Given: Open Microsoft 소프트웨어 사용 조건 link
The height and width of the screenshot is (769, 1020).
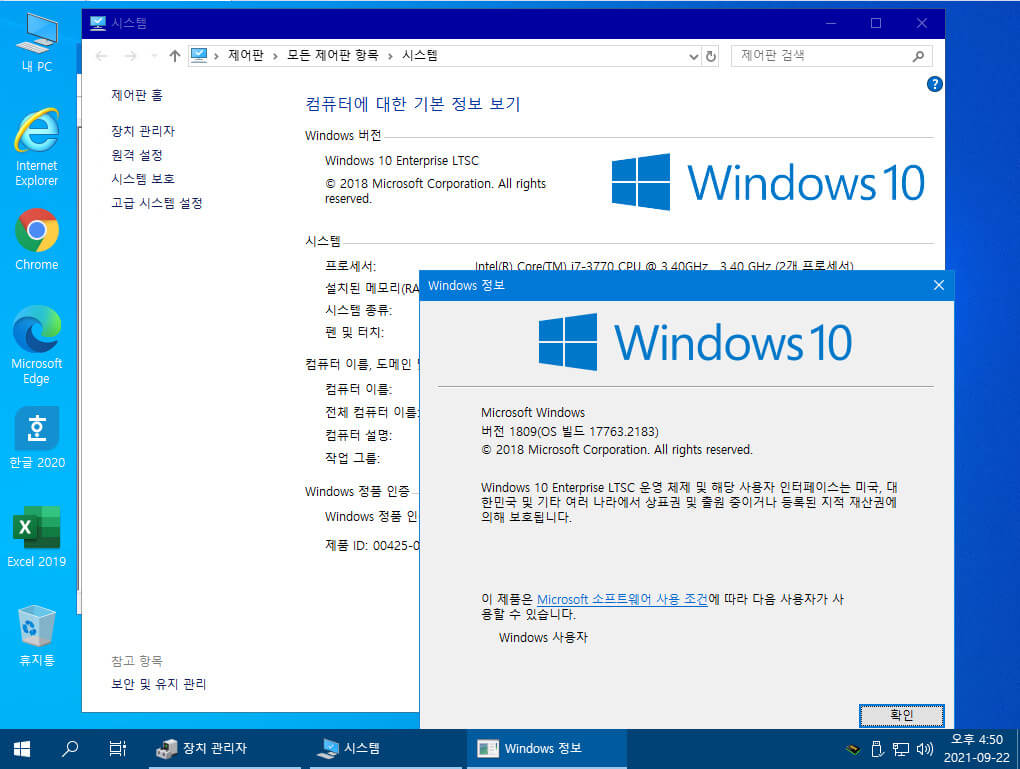Looking at the screenshot, I should [x=622, y=599].
